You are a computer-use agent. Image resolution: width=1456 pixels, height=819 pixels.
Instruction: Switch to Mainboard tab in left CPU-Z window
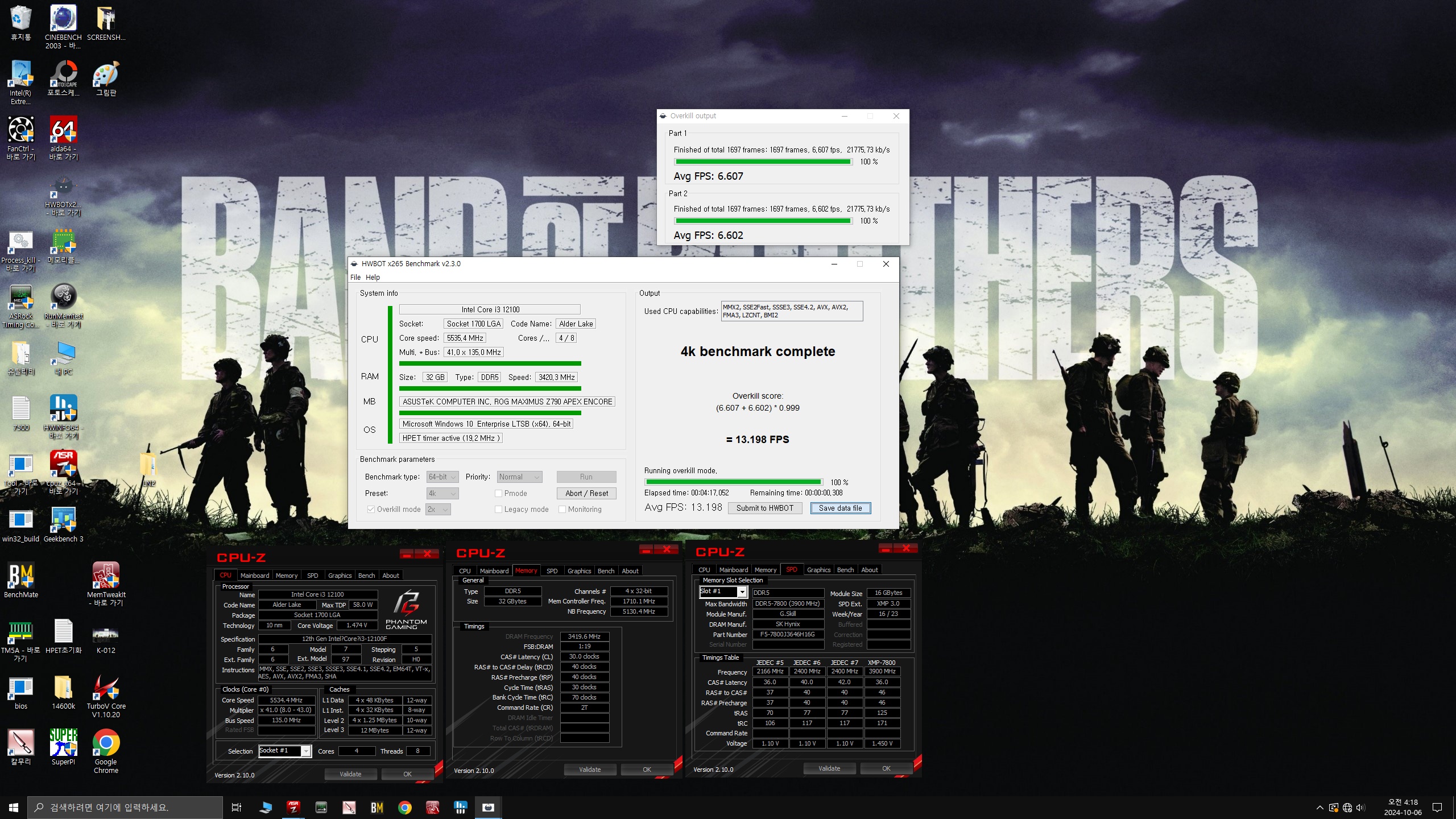click(254, 575)
